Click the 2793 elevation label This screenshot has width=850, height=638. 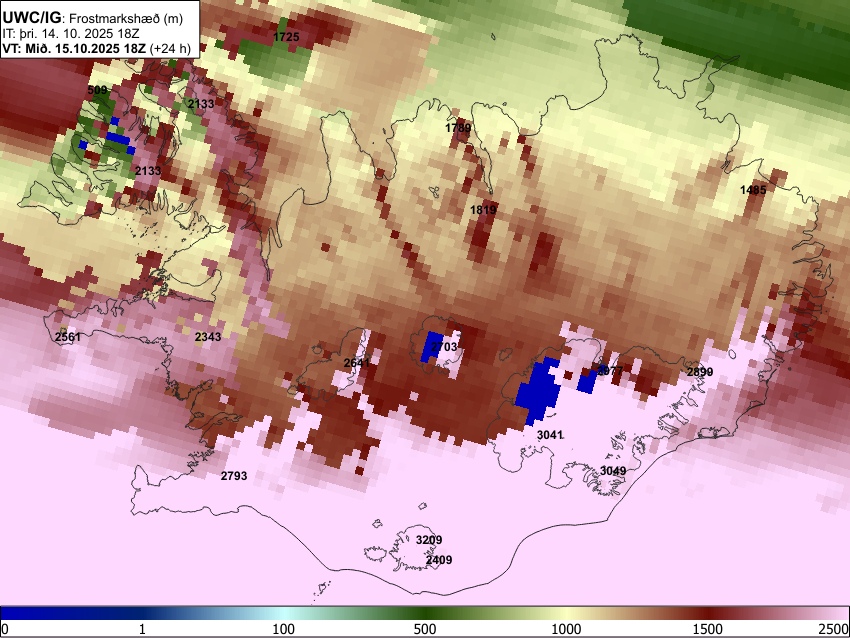pos(234,476)
